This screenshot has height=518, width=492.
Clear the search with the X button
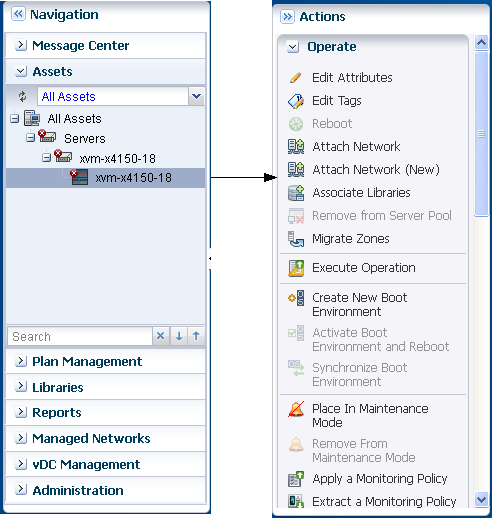161,336
